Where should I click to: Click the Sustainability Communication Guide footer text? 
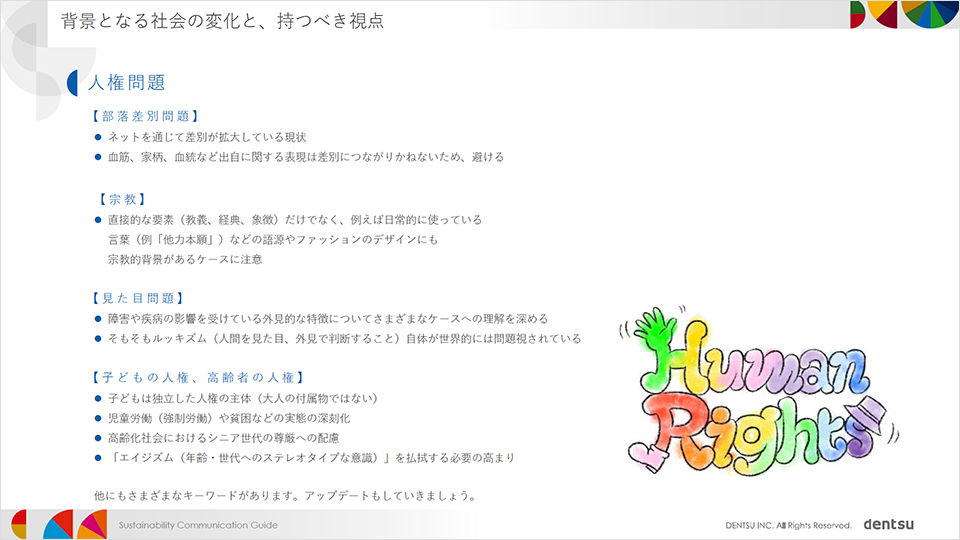coord(198,525)
